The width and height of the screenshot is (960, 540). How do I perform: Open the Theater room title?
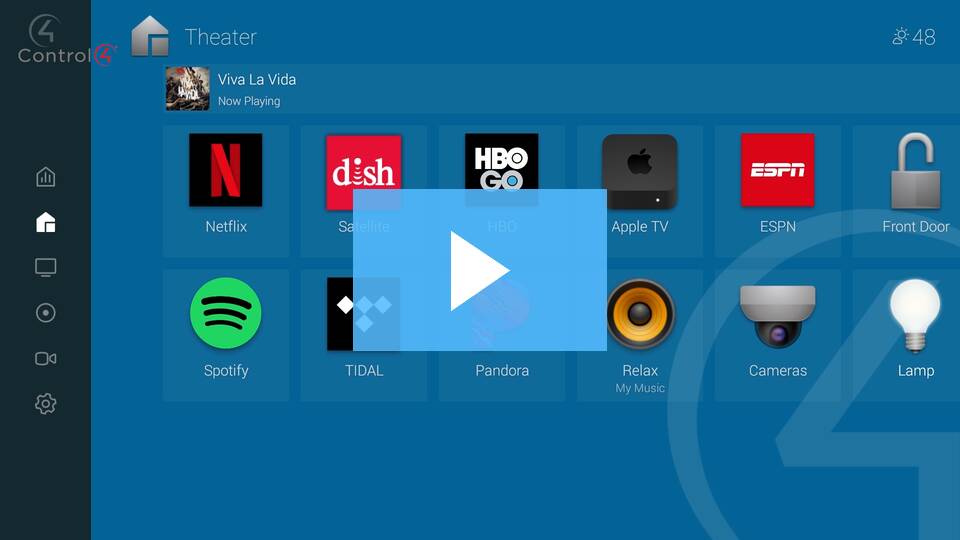220,37
